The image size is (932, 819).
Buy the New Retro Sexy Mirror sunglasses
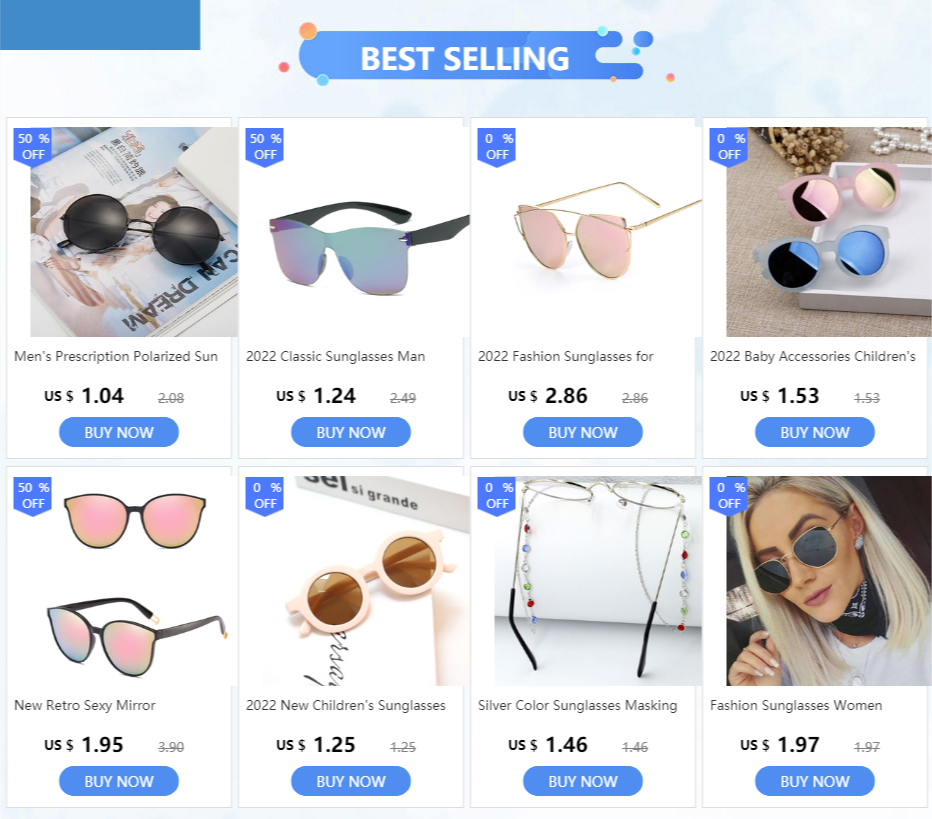(x=119, y=781)
